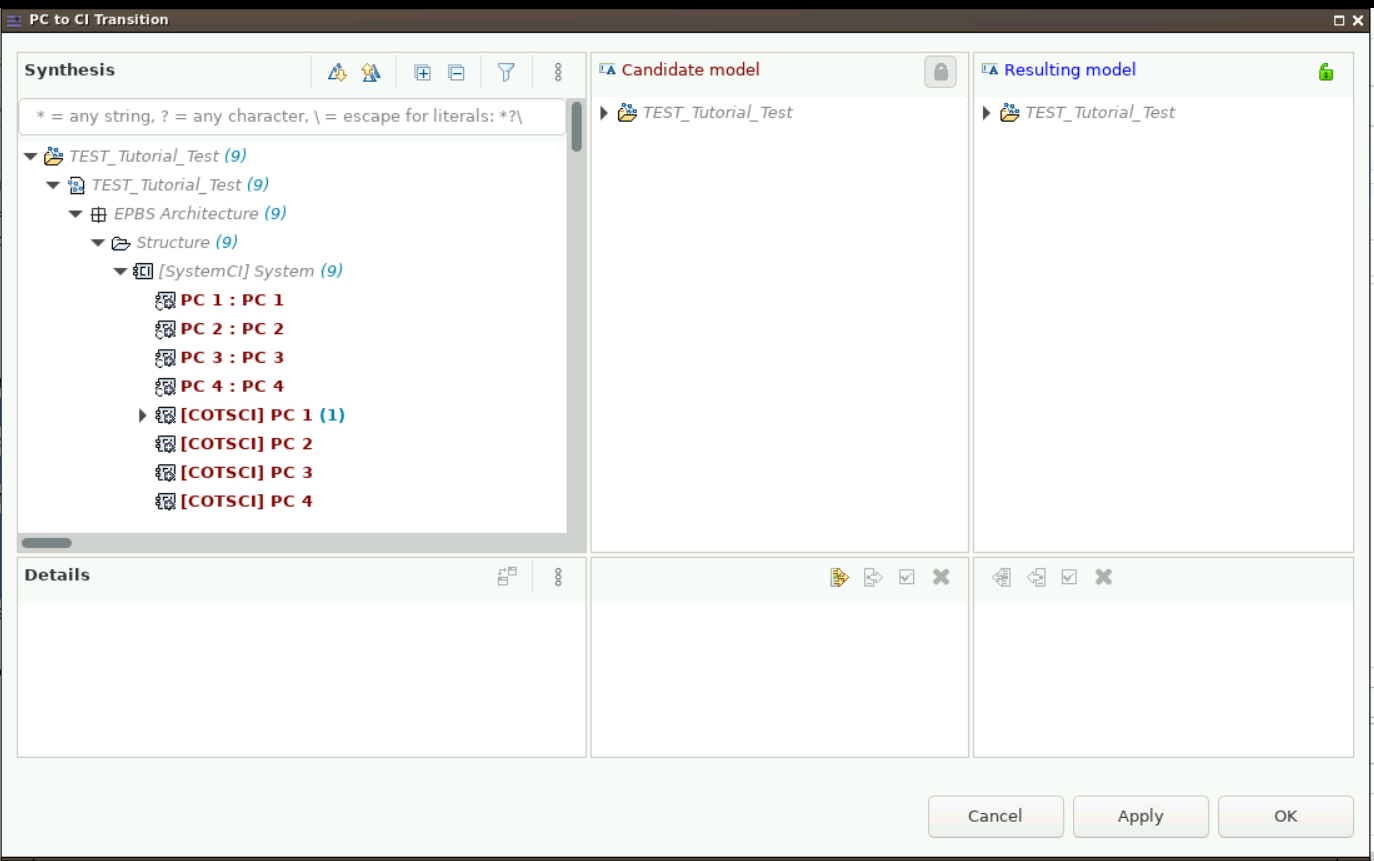
Task: Collapse the second TEST_Tutorial_Test model node
Action: tap(53, 185)
